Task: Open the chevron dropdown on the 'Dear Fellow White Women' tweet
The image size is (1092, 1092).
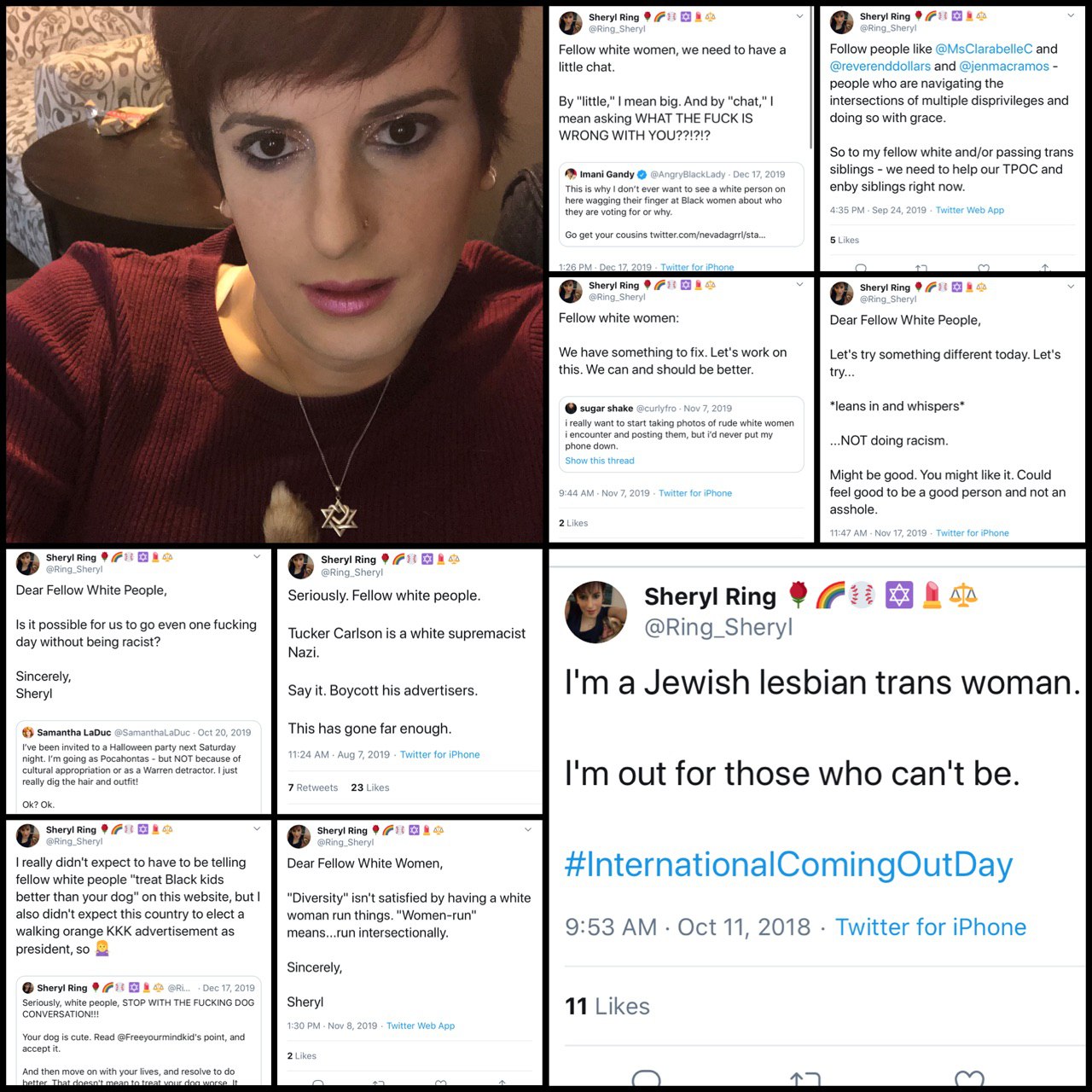Action: click(527, 829)
